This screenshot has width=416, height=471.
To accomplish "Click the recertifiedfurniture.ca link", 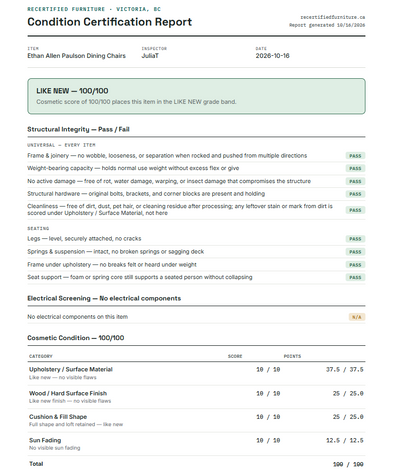I will pyautogui.click(x=332, y=17).
